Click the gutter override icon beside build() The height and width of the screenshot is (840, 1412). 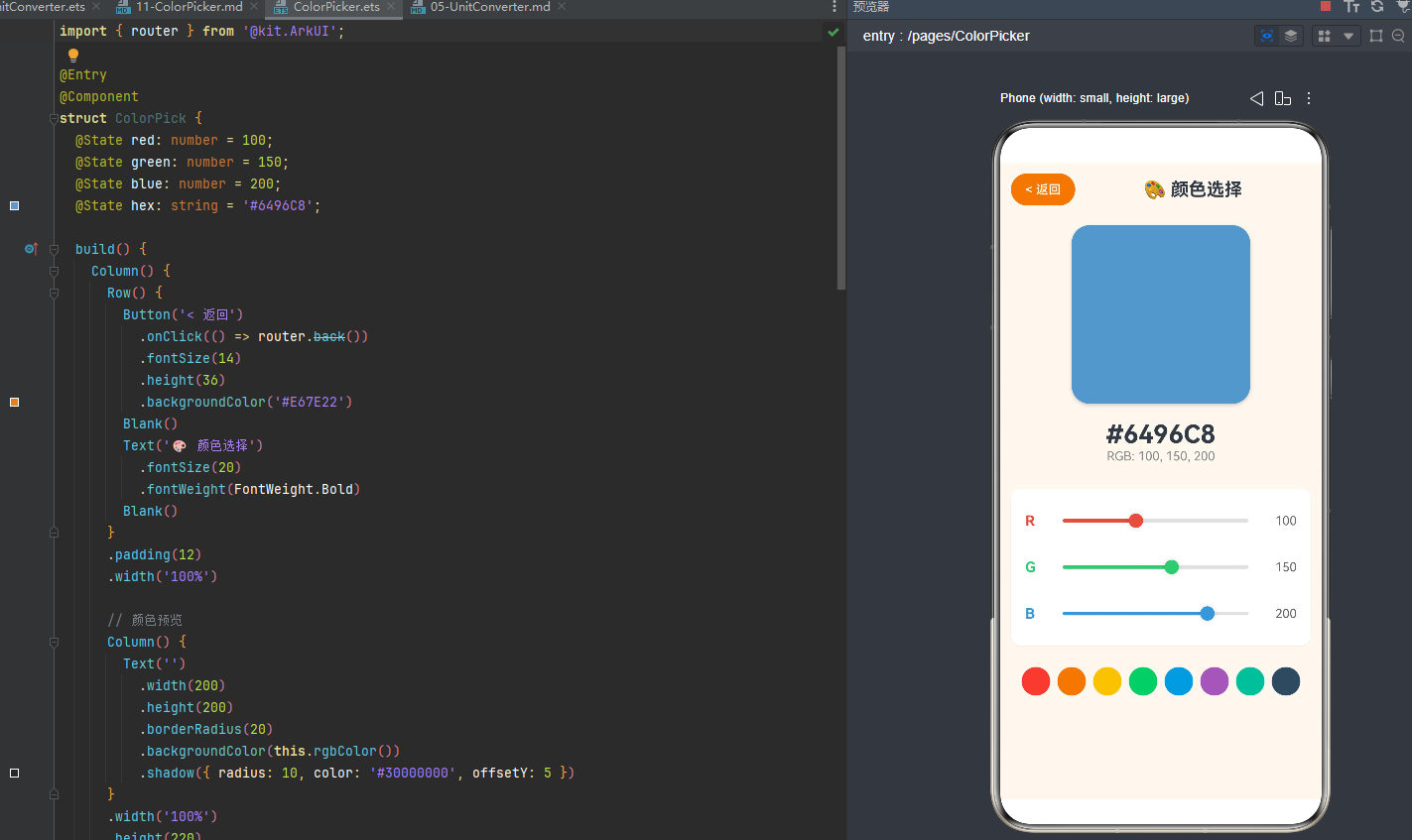[x=31, y=249]
